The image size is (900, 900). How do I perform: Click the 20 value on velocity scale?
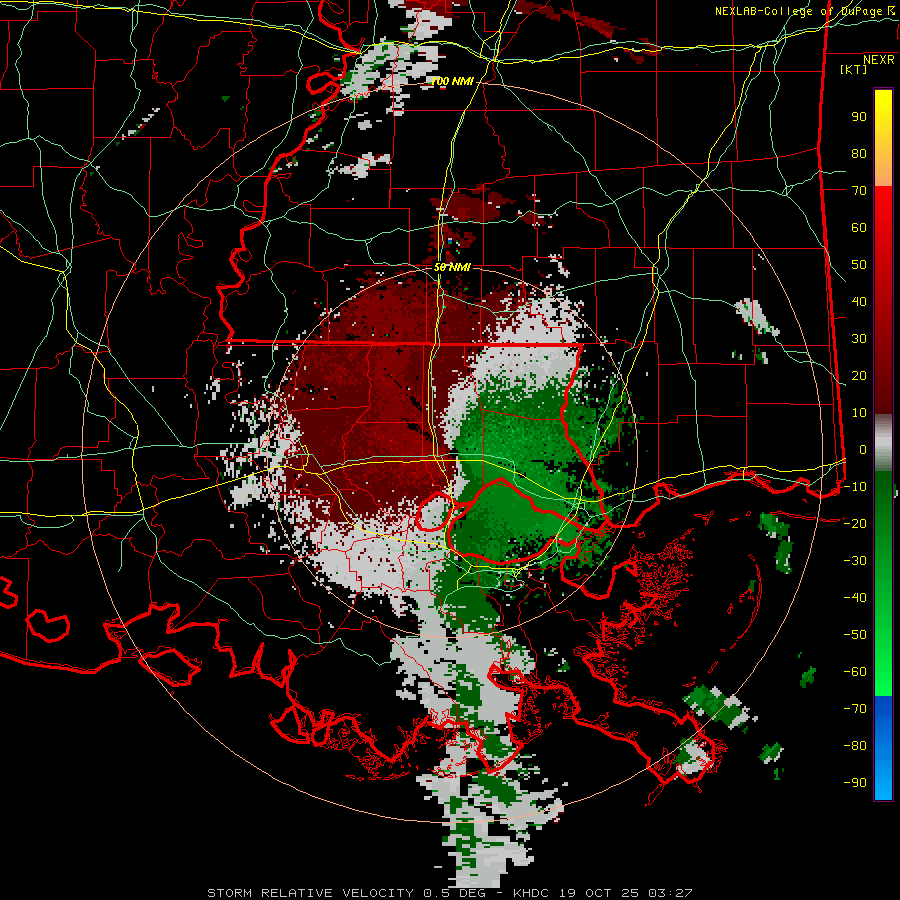[x=859, y=376]
